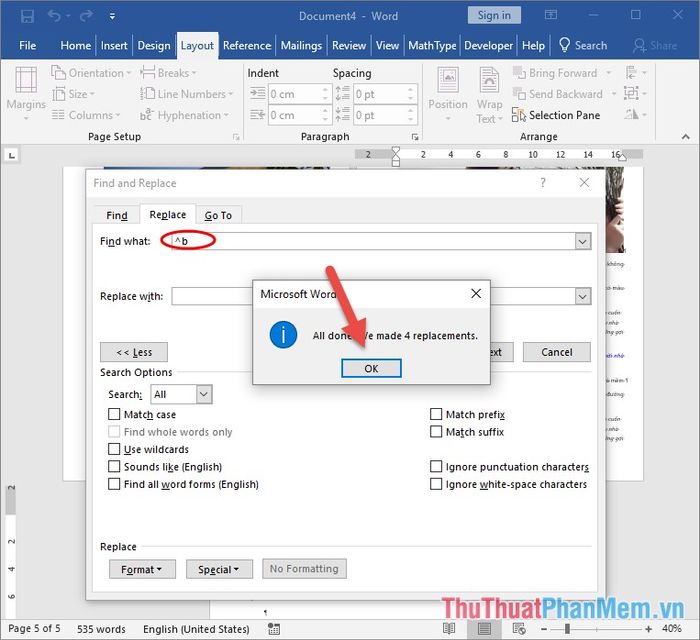700x640 pixels.
Task: Click the Save icon in the title bar
Action: tap(27, 16)
